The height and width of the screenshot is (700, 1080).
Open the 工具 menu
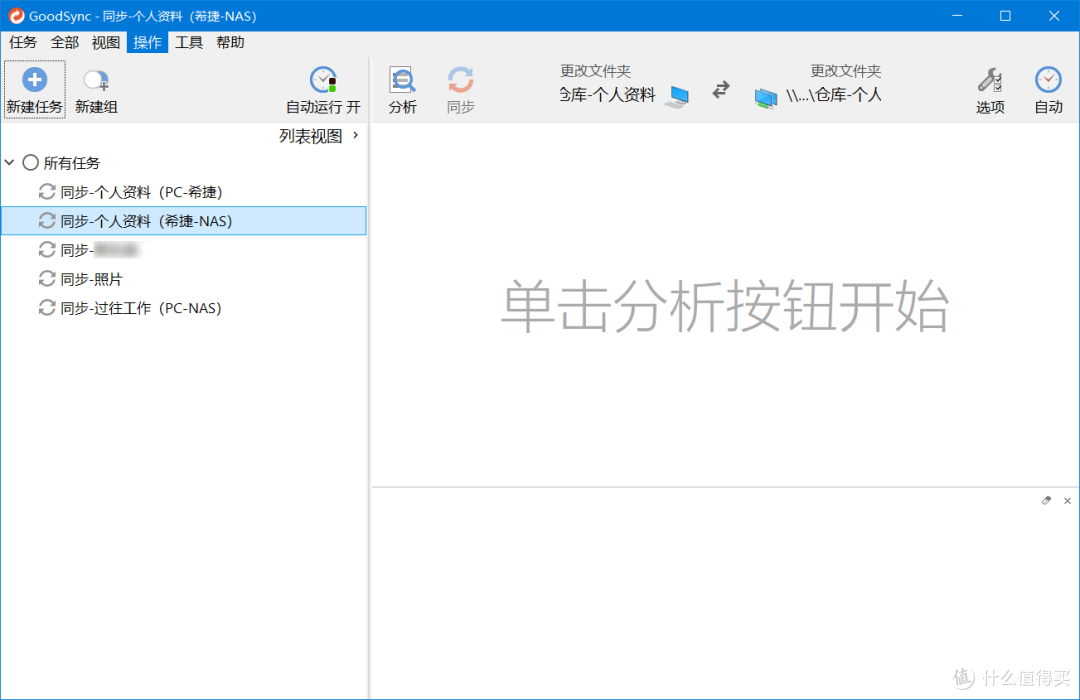189,42
